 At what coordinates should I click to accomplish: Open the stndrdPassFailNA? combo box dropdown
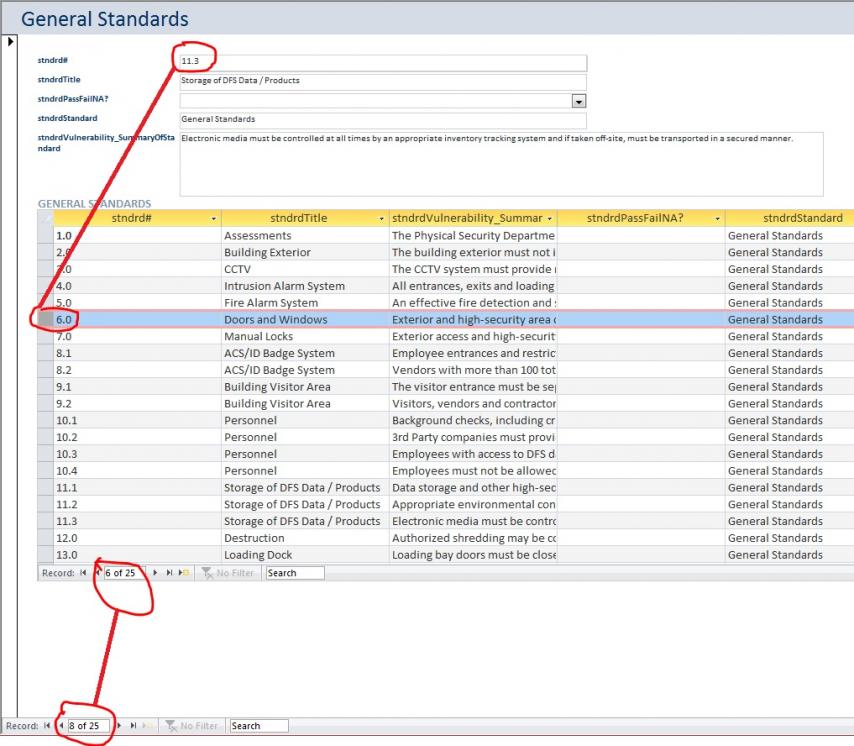point(578,101)
